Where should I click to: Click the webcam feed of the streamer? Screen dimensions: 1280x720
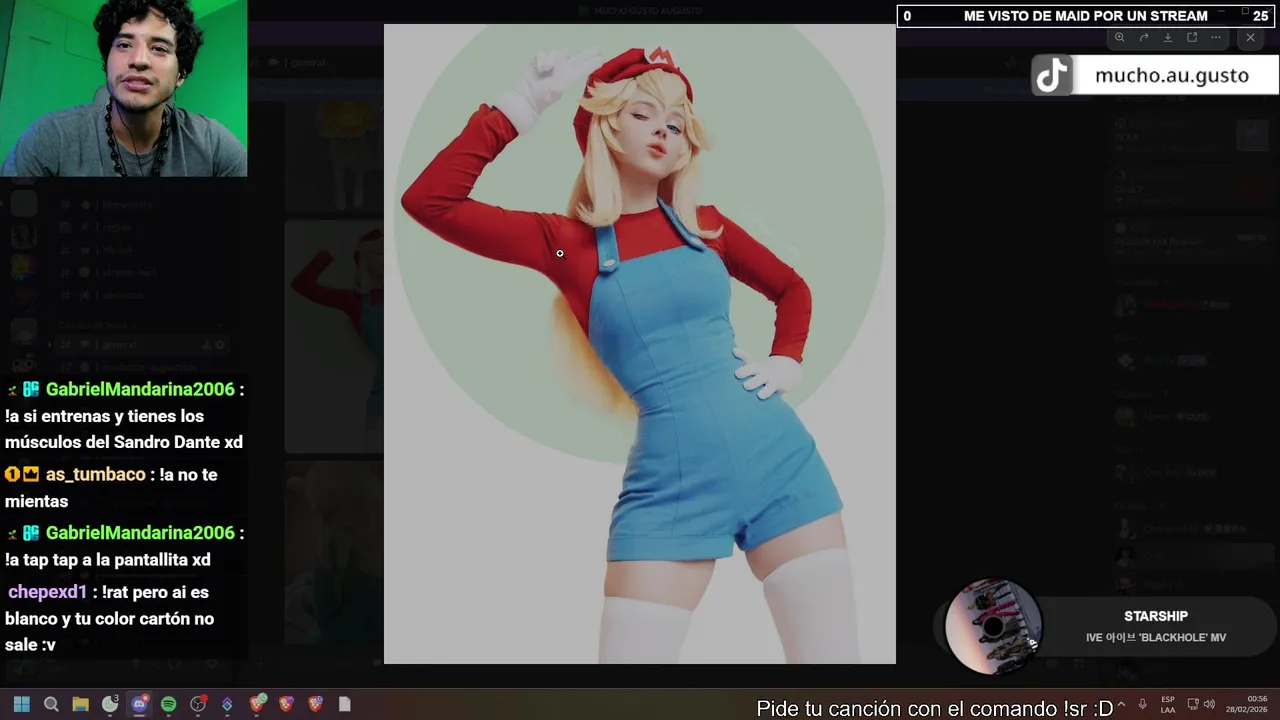124,88
